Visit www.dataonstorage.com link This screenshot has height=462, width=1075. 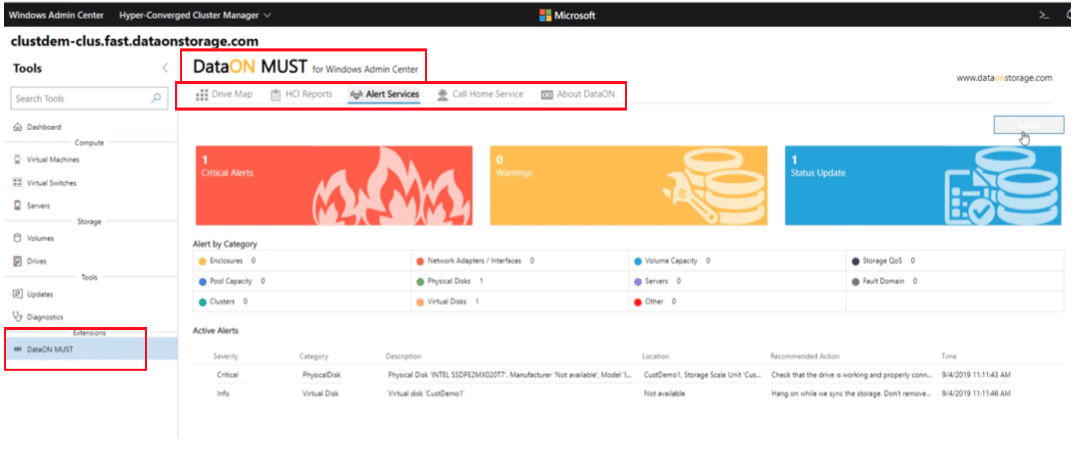[x=1004, y=78]
